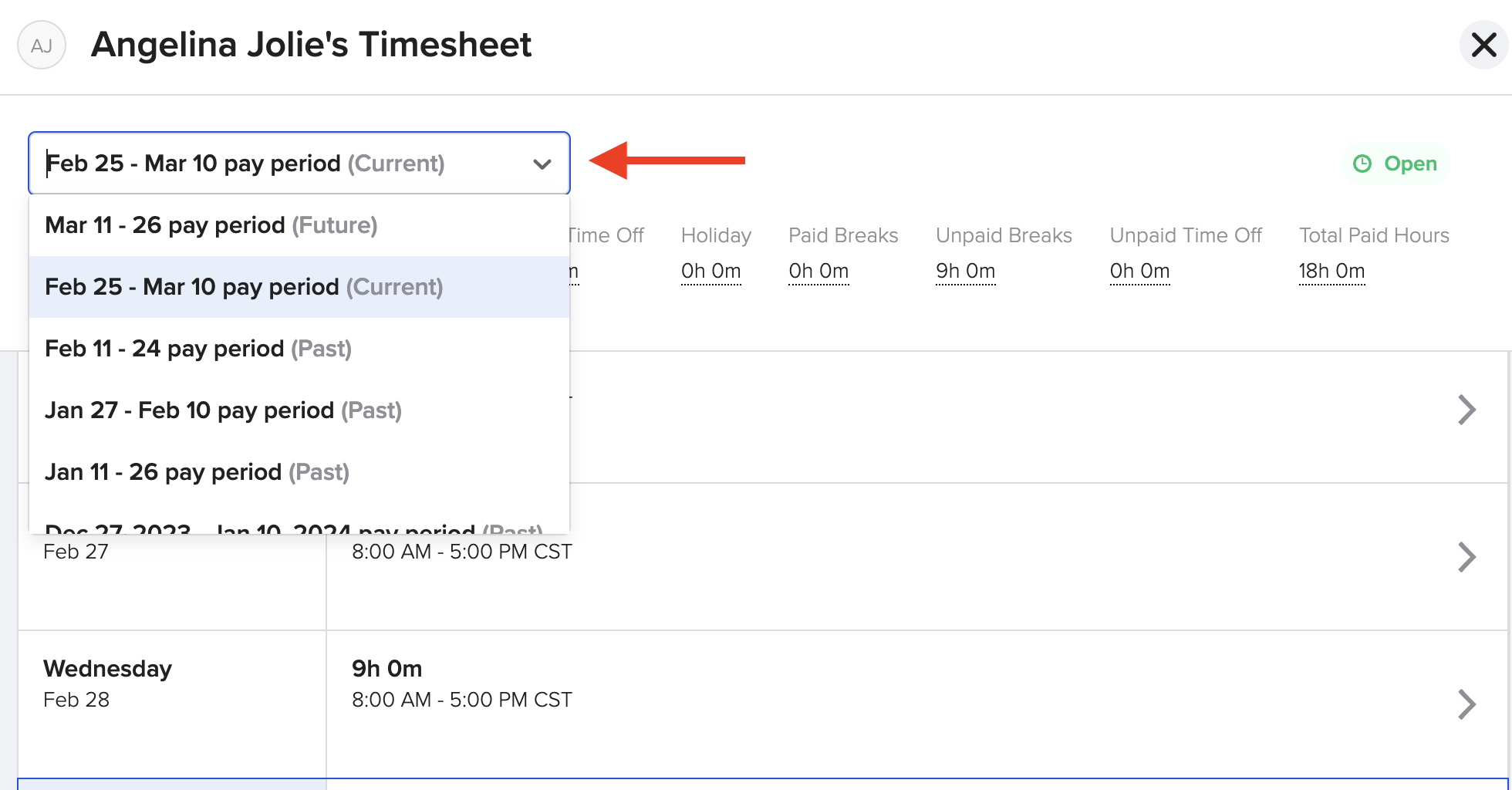Choose the Dec 27 - Jan 10 pay period

click(293, 528)
